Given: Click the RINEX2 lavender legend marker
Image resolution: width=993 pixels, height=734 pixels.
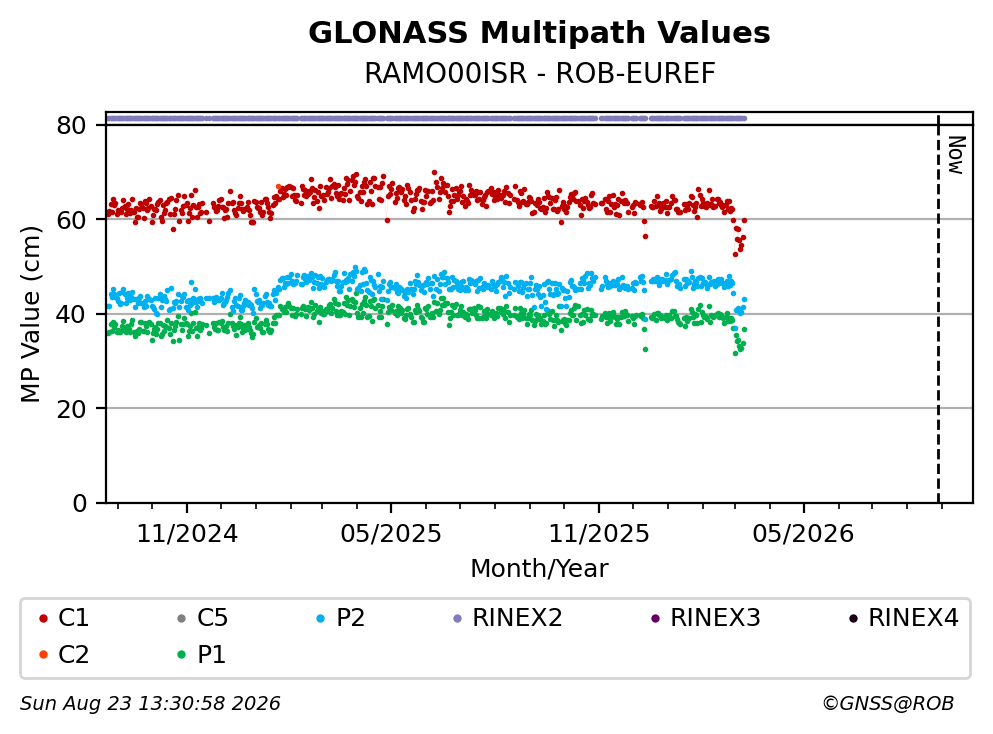Looking at the screenshot, I should coord(458,618).
